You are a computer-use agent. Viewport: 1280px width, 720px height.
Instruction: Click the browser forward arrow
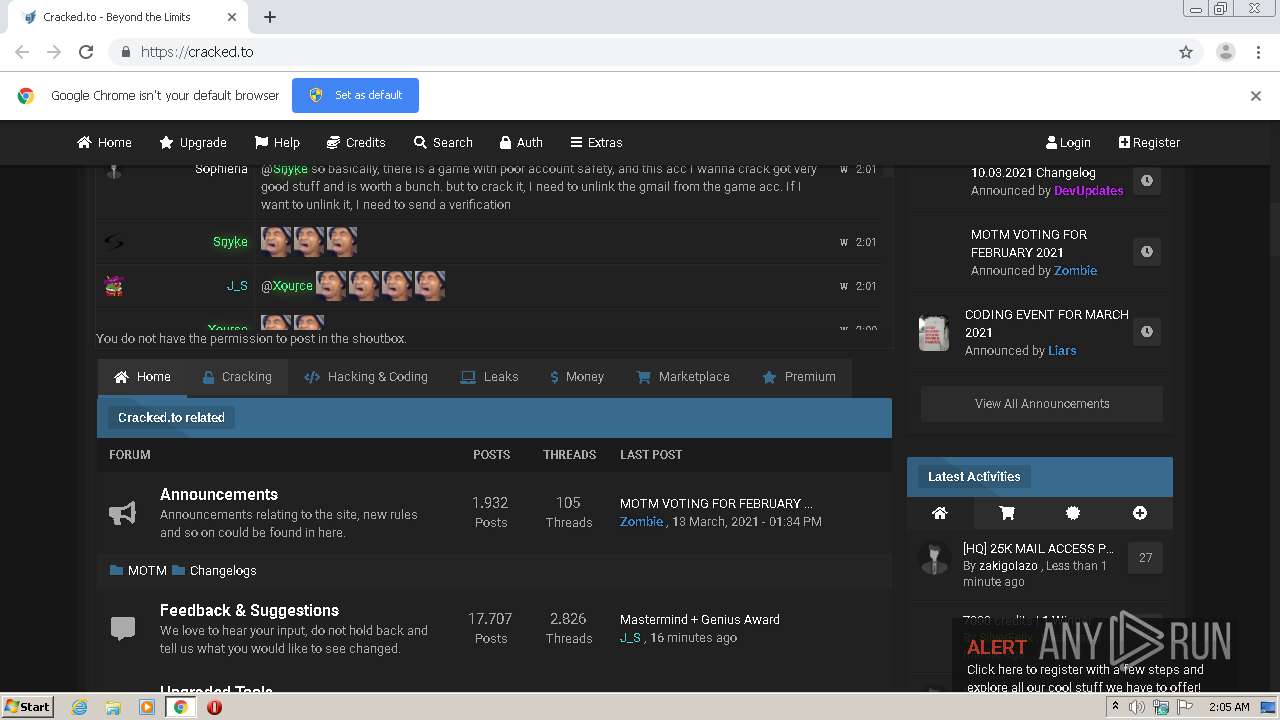pos(54,52)
